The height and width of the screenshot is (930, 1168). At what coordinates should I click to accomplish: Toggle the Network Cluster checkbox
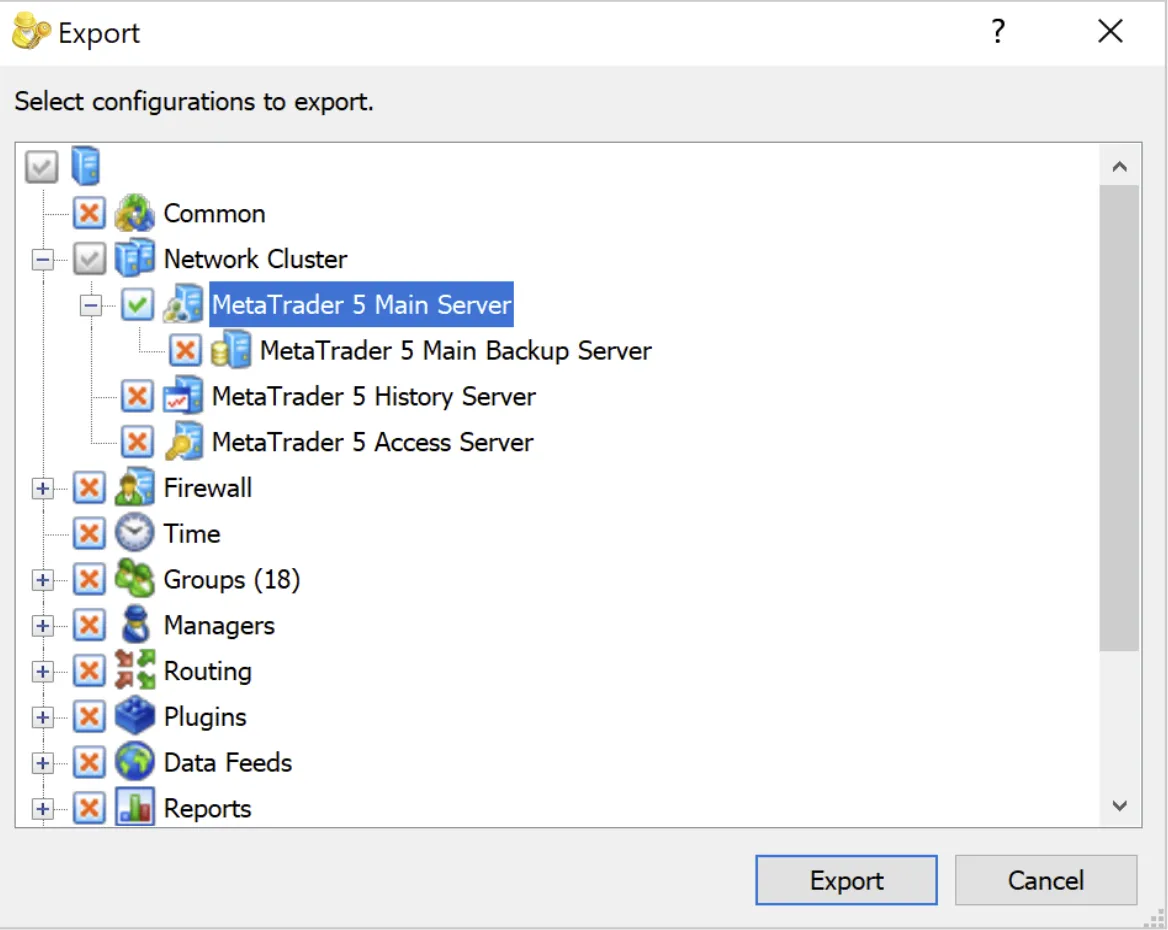coord(89,259)
